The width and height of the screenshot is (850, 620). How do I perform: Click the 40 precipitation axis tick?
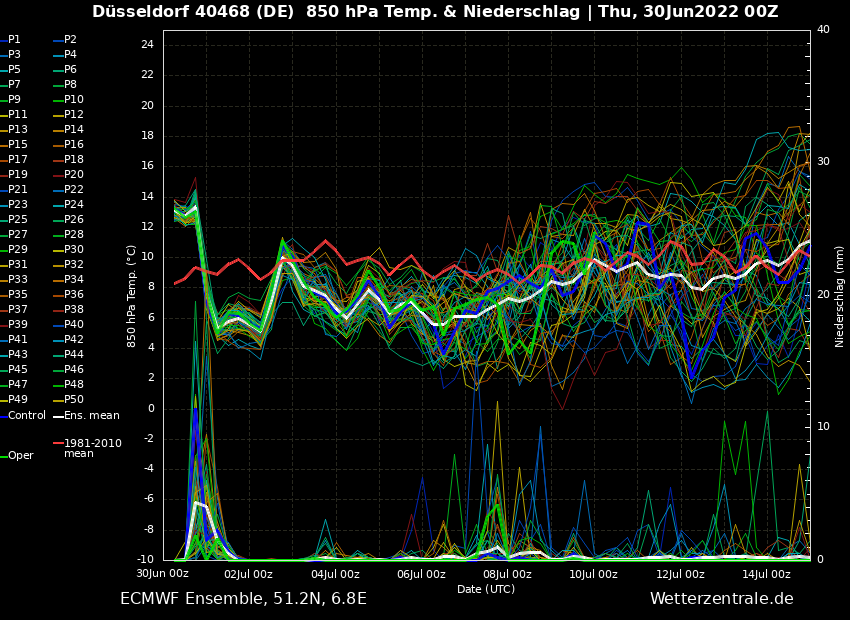pyautogui.click(x=823, y=30)
